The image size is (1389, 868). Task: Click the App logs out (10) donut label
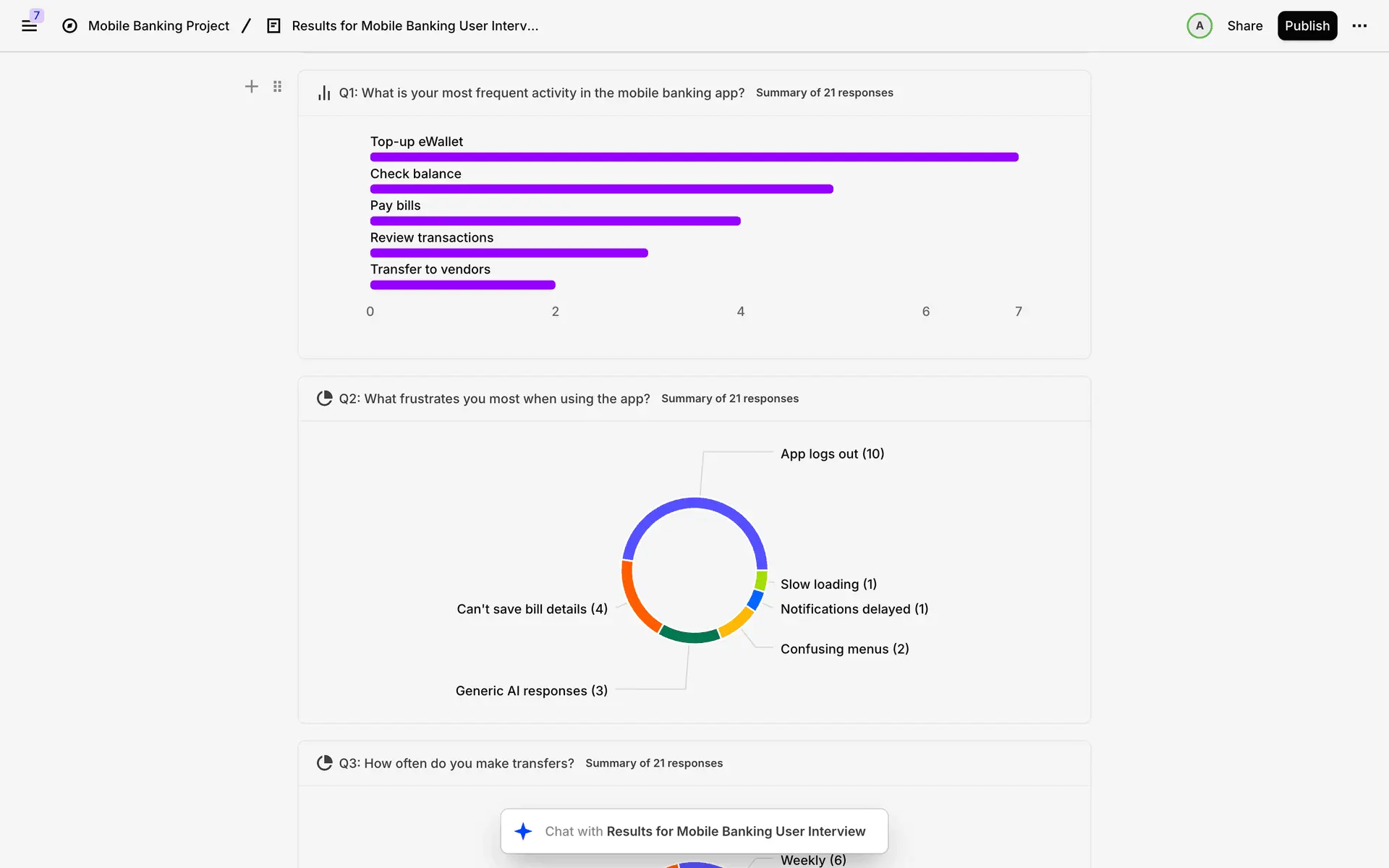point(832,454)
